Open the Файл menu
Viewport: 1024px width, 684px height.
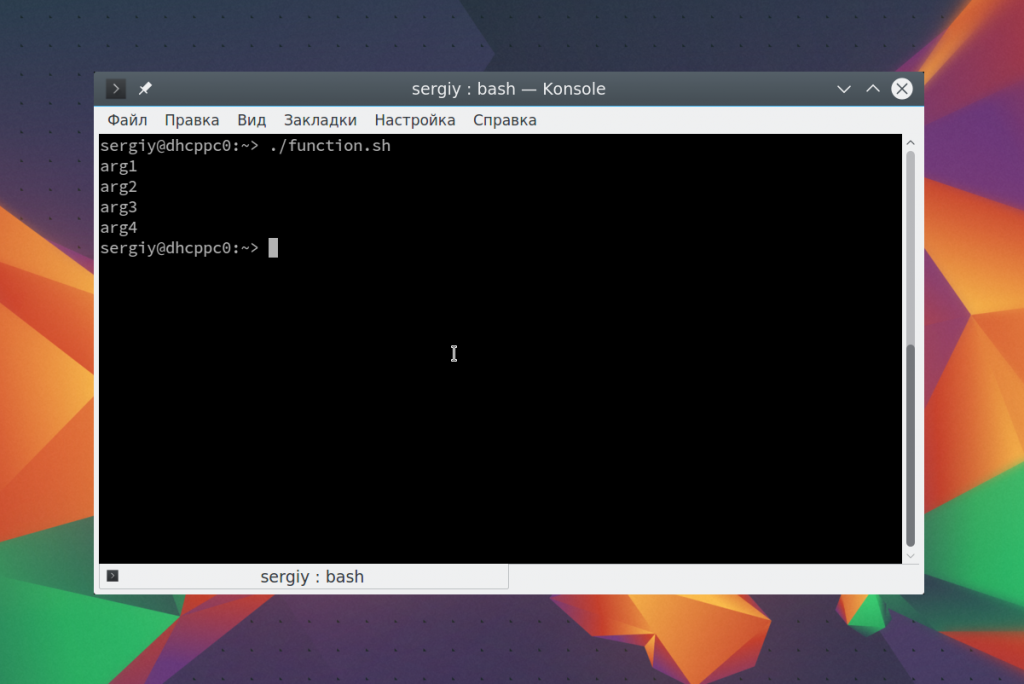(x=127, y=120)
